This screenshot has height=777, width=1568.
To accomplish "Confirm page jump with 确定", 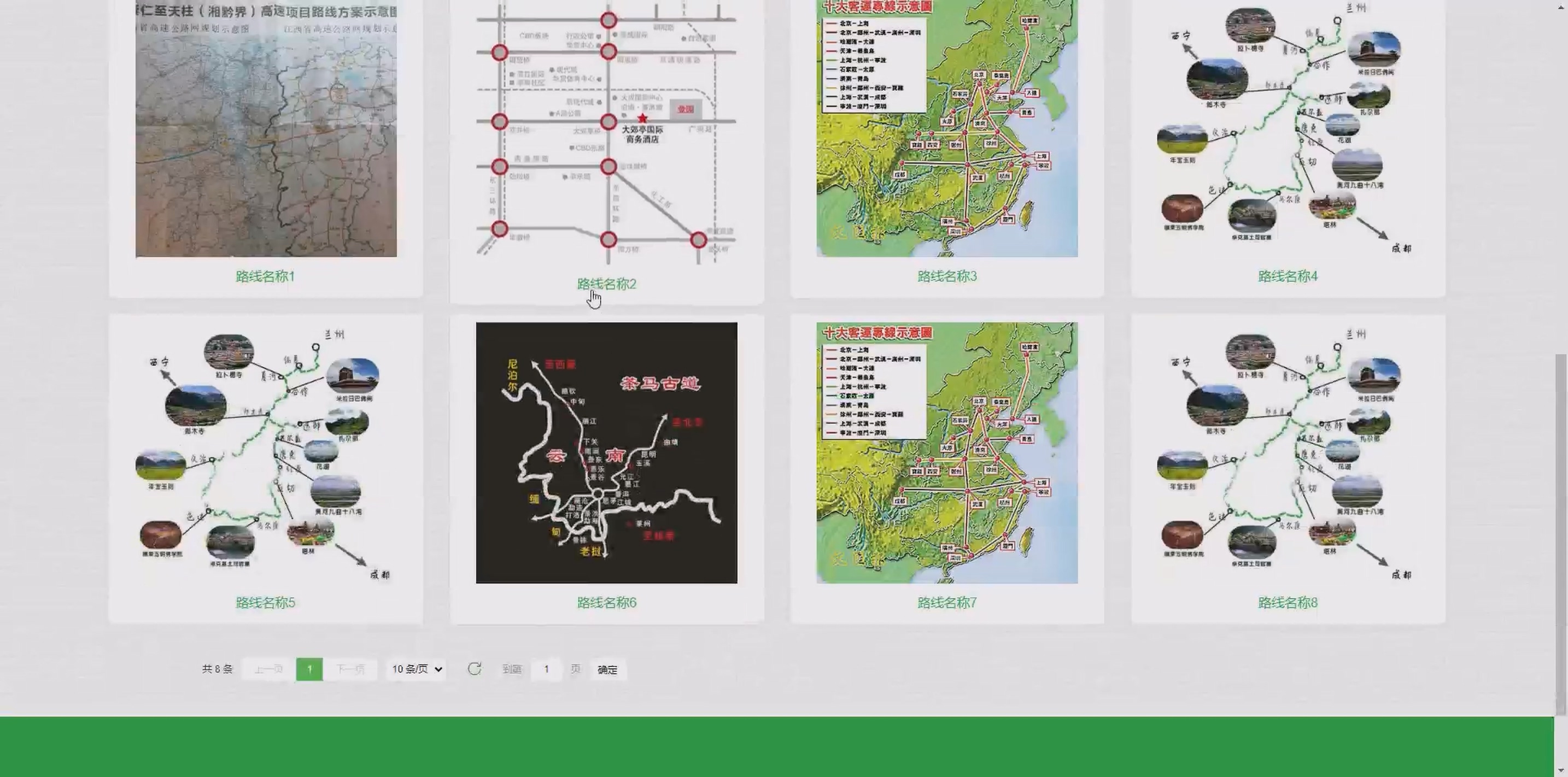I will point(607,669).
